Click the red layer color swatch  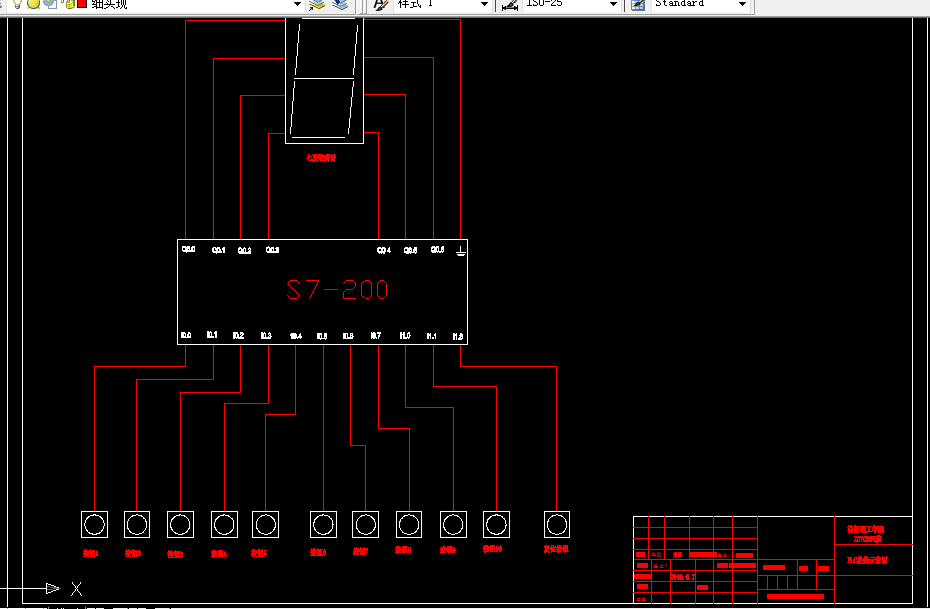82,4
